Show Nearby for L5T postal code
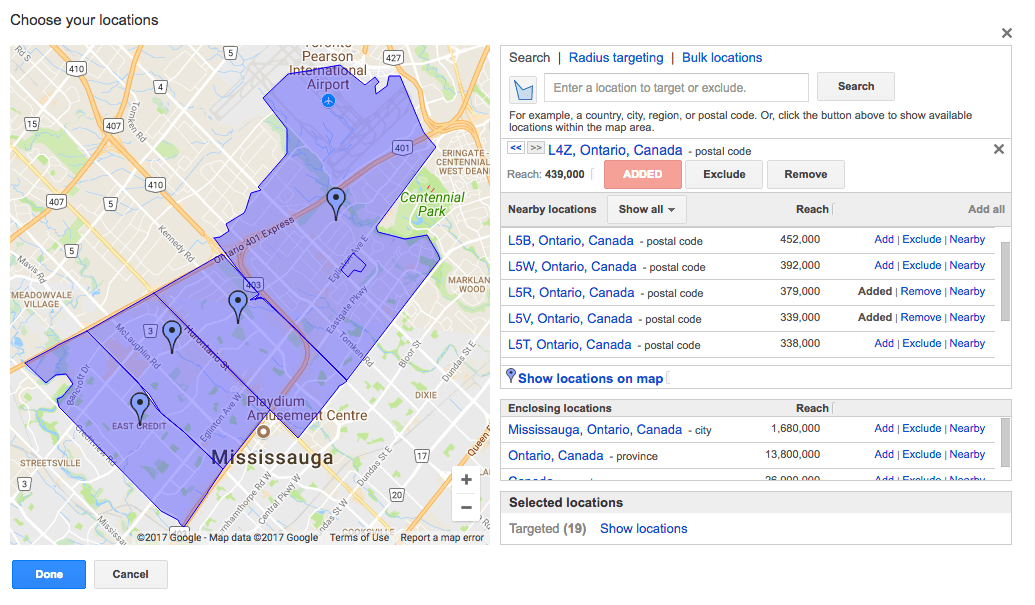 click(x=967, y=343)
